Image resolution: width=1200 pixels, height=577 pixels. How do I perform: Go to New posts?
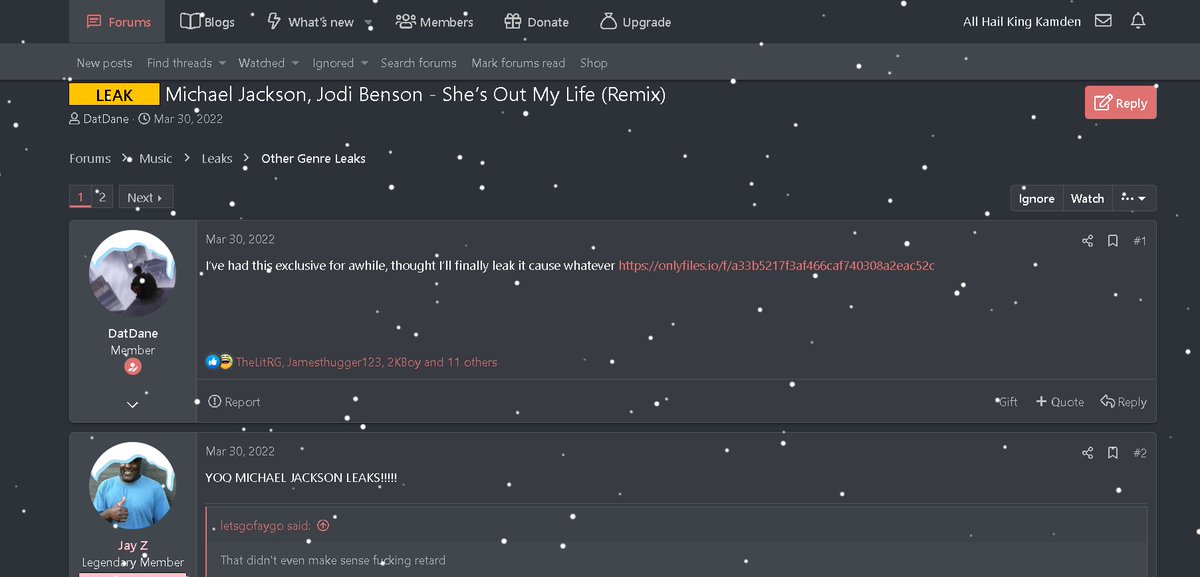[104, 63]
